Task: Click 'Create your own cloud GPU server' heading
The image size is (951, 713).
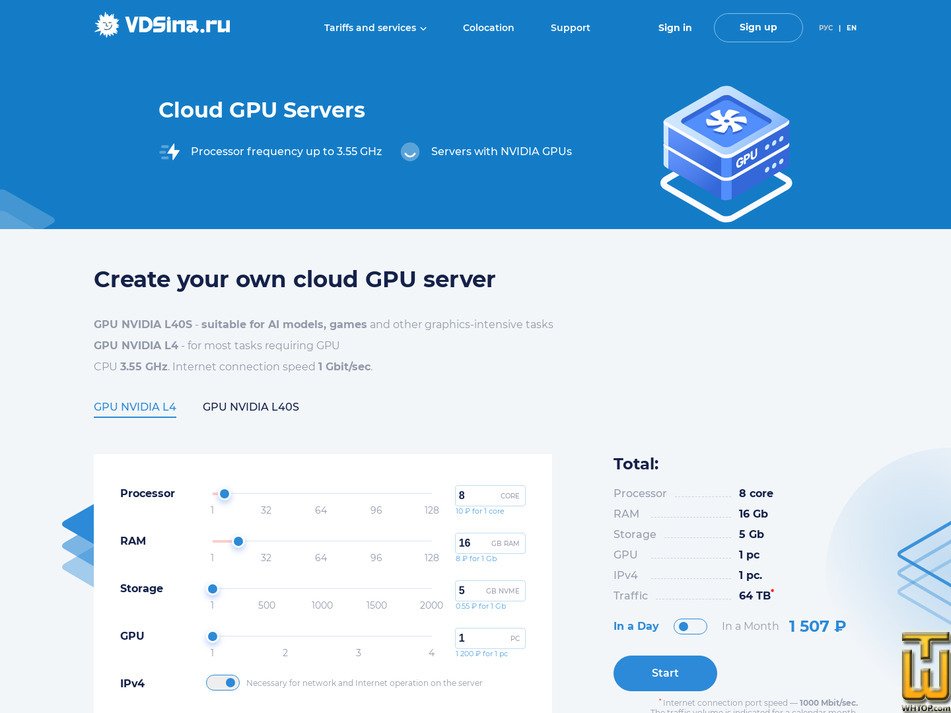Action: (x=294, y=280)
